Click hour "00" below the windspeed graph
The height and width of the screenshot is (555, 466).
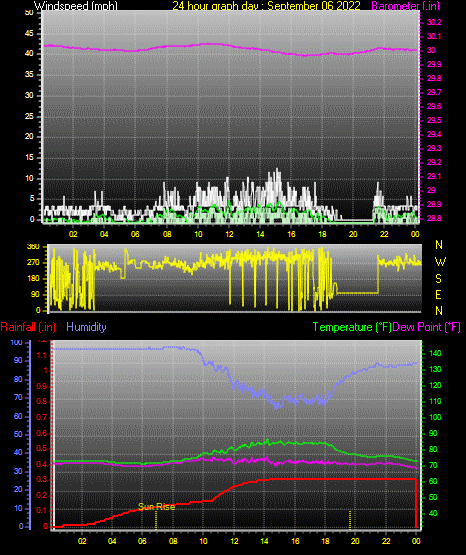(x=415, y=234)
